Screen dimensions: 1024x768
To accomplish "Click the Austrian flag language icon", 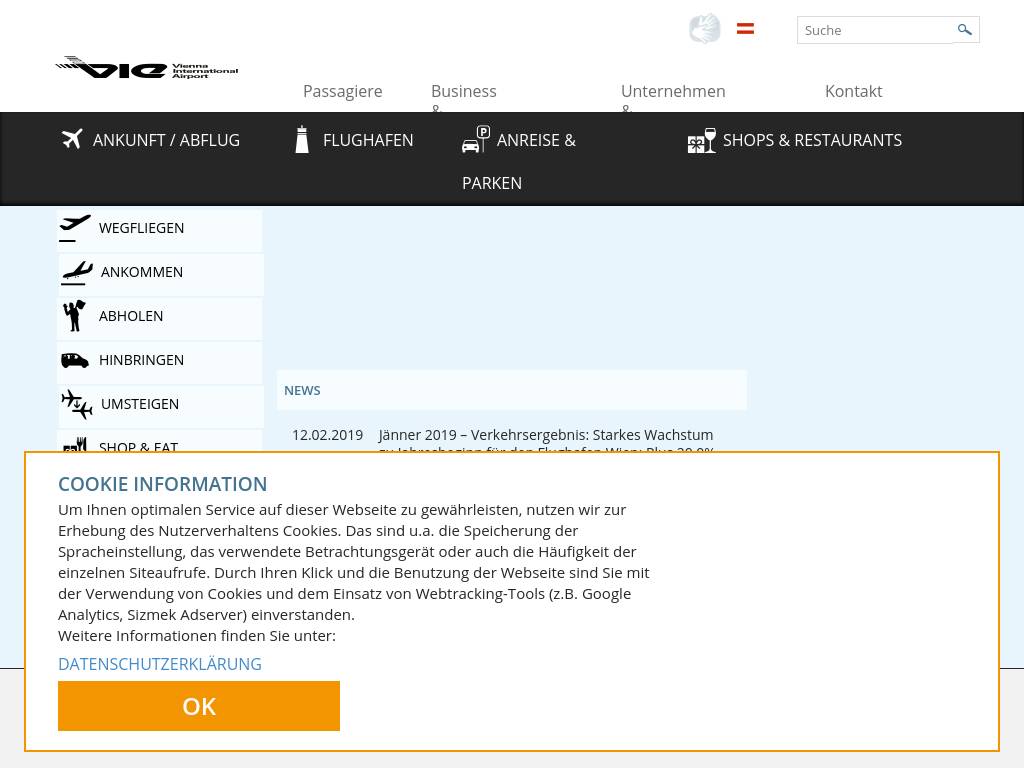I will 745,29.
